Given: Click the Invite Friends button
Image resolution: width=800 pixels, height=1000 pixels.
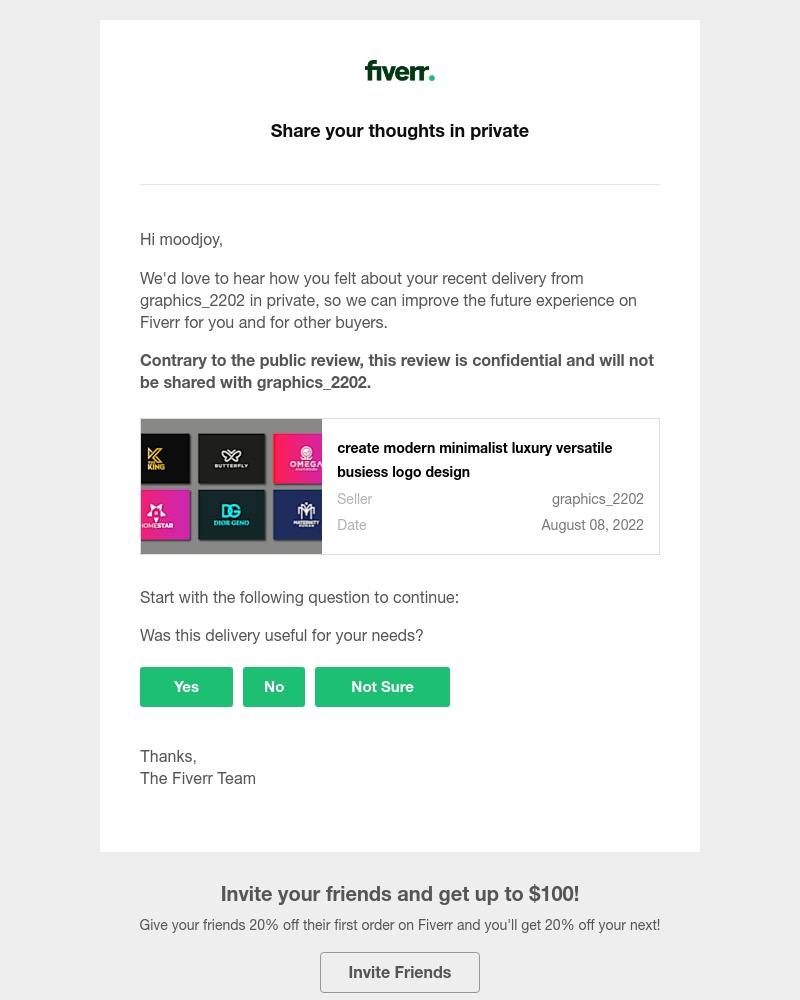Looking at the screenshot, I should [399, 972].
